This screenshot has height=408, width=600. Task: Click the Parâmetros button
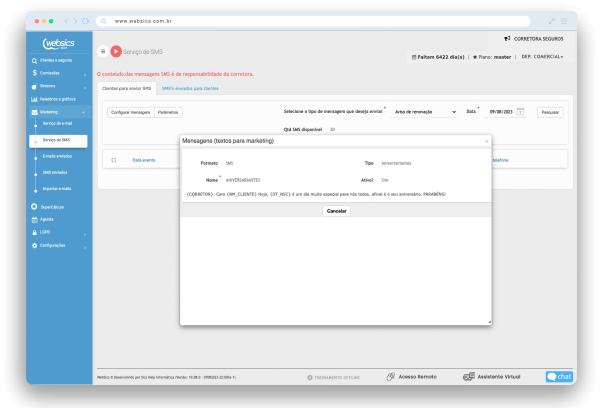(x=168, y=112)
